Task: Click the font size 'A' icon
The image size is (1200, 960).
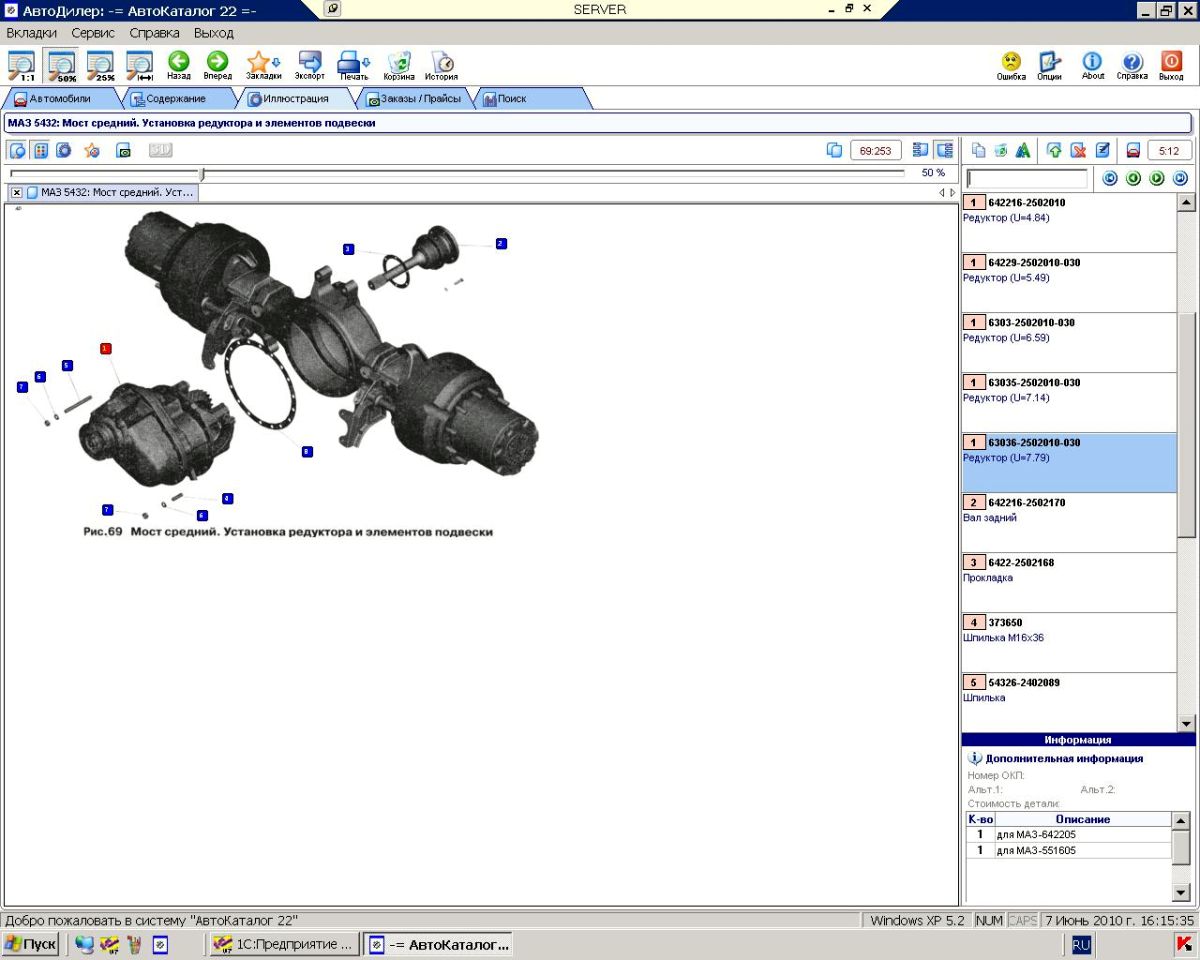Action: (x=1022, y=150)
